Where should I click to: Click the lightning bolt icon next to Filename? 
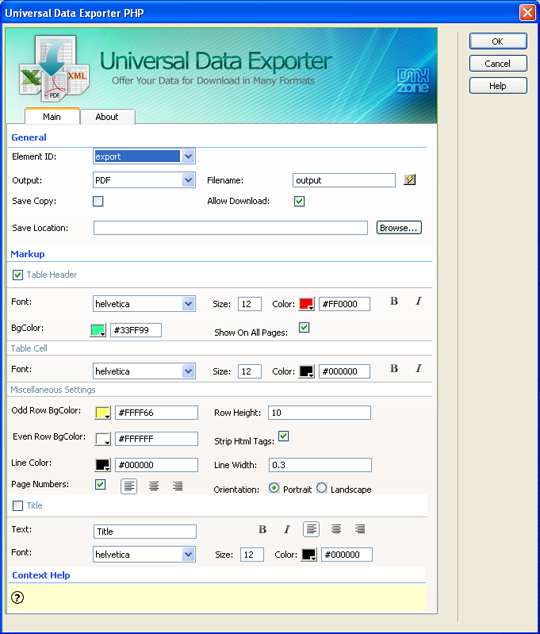[x=410, y=180]
